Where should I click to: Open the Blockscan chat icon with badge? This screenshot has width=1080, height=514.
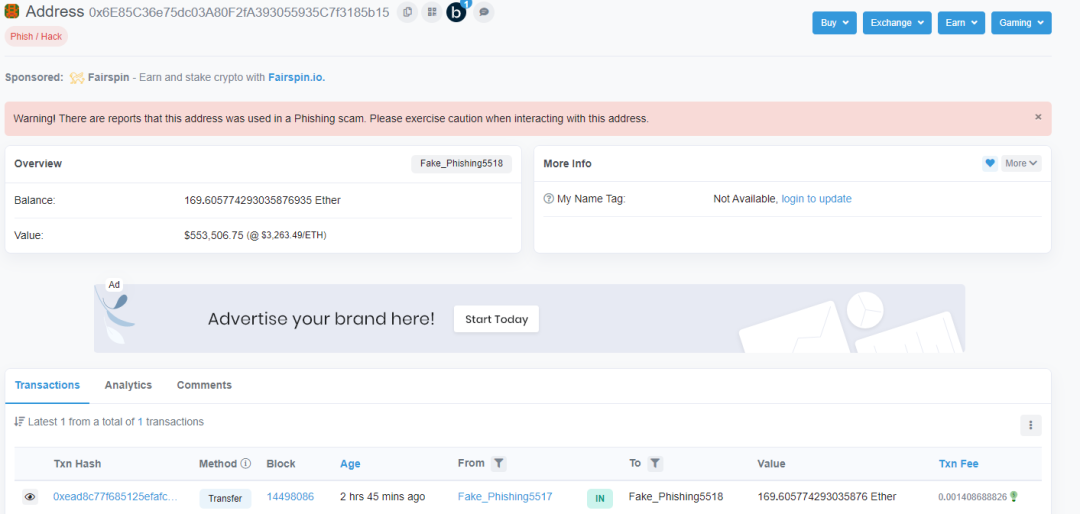[458, 11]
